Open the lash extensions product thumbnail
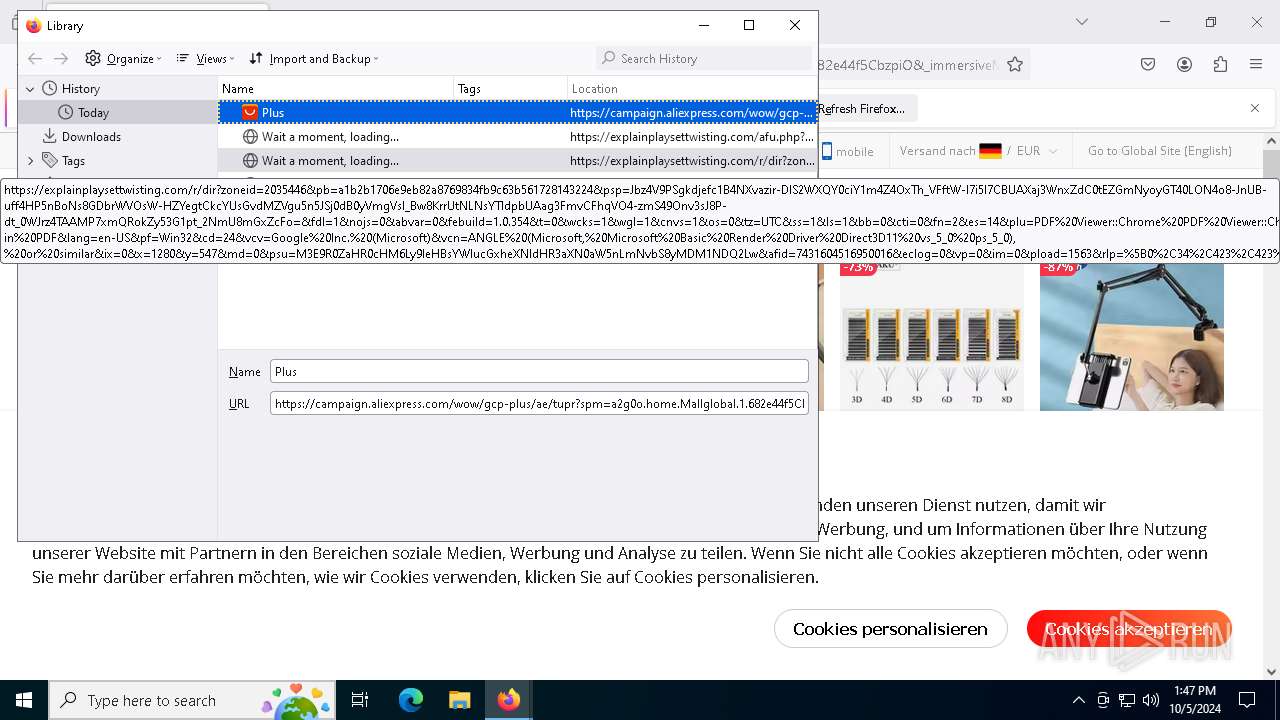 click(931, 336)
